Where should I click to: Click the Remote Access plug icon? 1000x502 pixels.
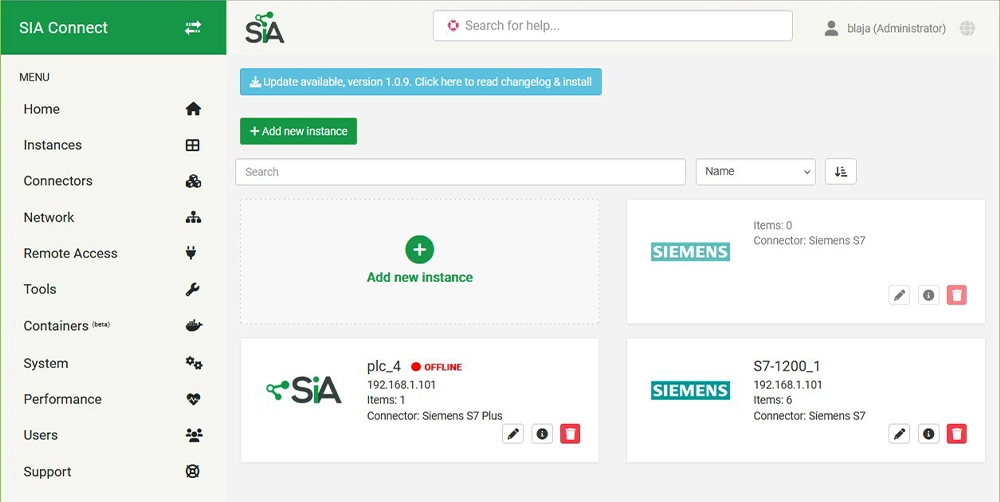[x=191, y=253]
